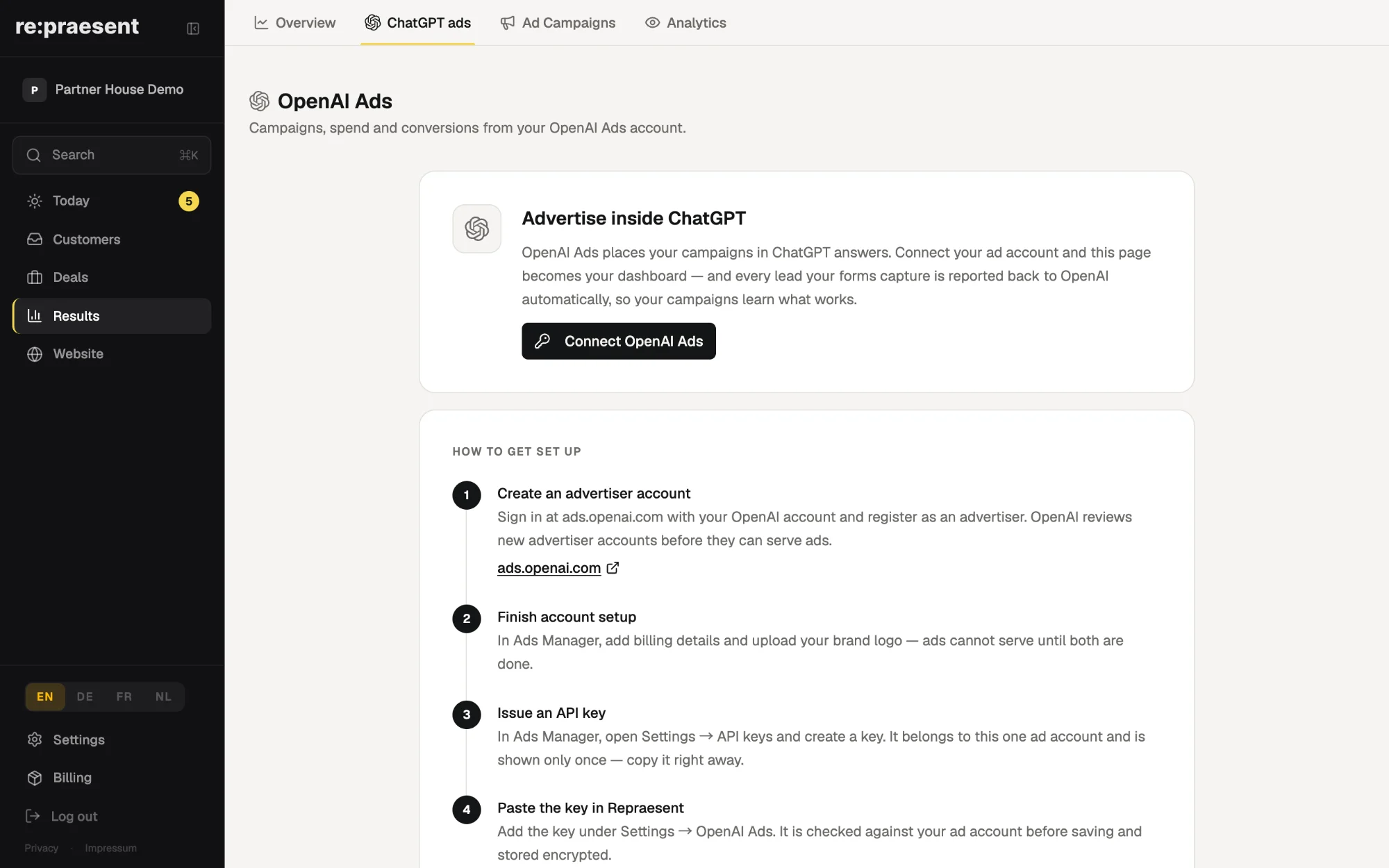Click the Connect OpenAI Ads button
The height and width of the screenshot is (868, 1389).
tap(619, 341)
